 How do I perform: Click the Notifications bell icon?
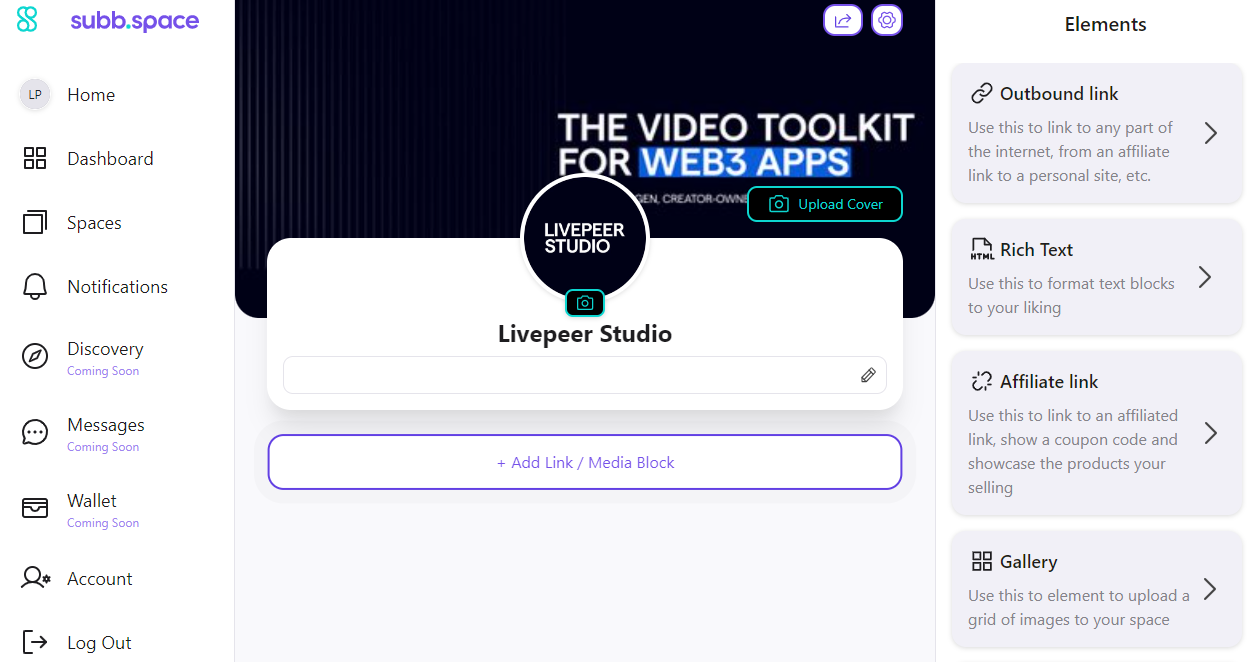[35, 287]
